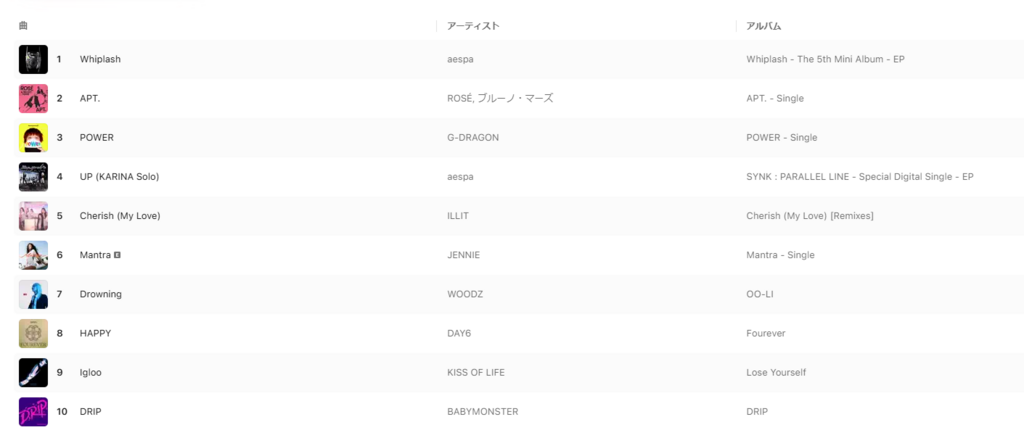
Task: Open the Fourever album link
Action: (766, 333)
